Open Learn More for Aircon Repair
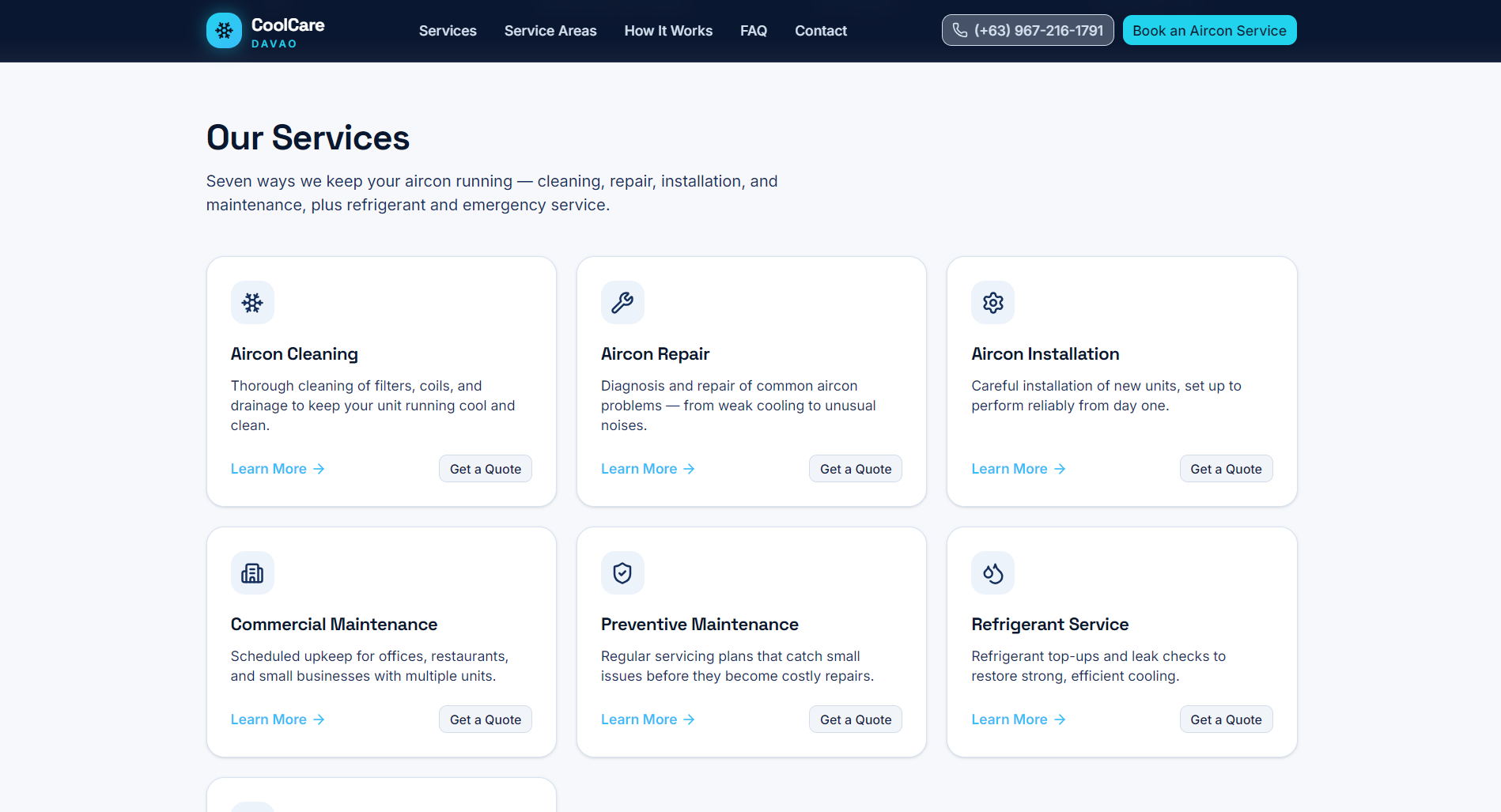Image resolution: width=1501 pixels, height=812 pixels. coord(648,469)
